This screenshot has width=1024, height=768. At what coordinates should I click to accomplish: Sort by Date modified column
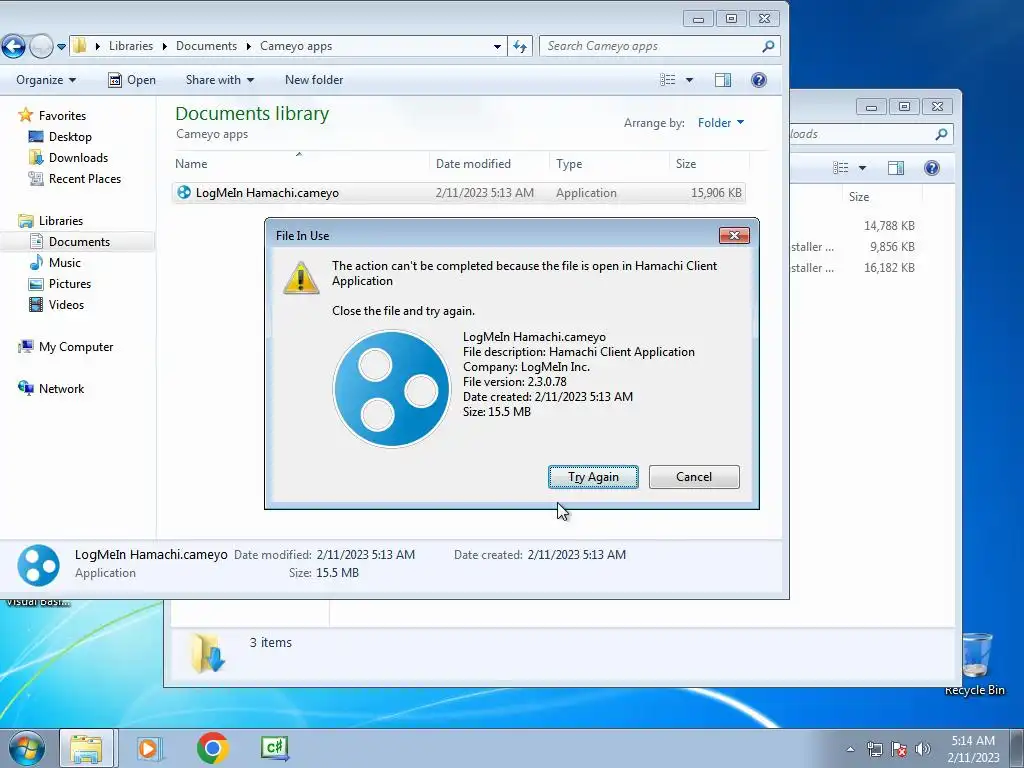pos(488,164)
